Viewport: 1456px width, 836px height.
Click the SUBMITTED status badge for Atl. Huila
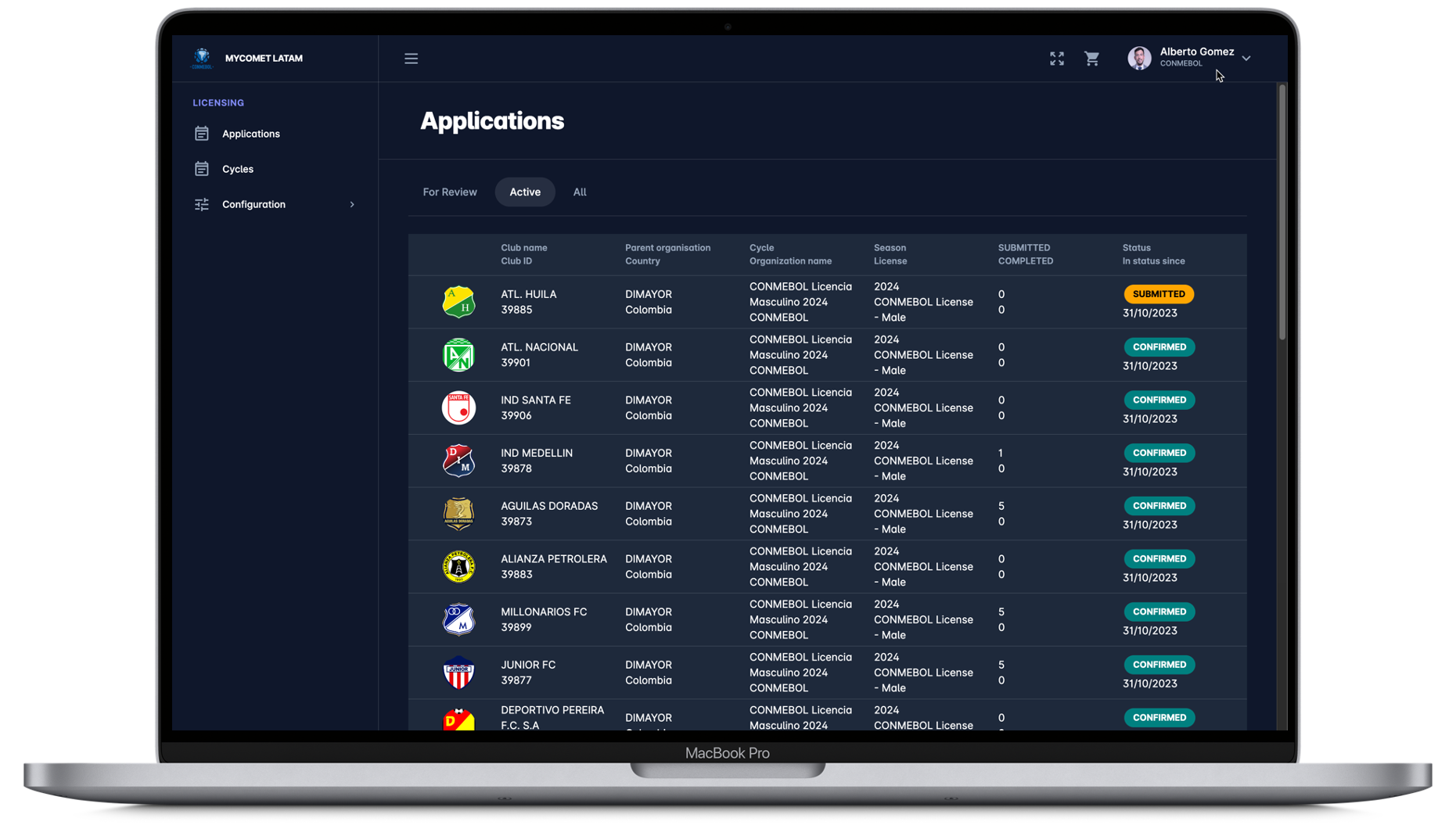(1159, 294)
